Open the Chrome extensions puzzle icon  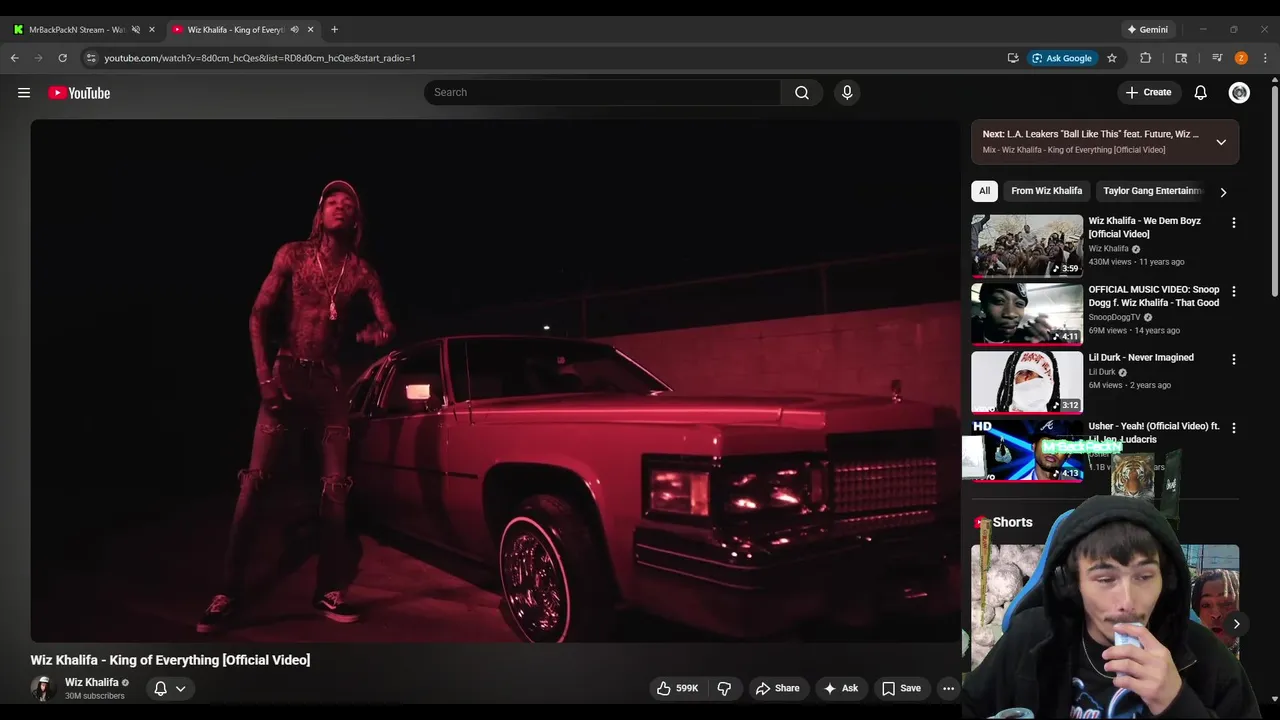(x=1146, y=58)
